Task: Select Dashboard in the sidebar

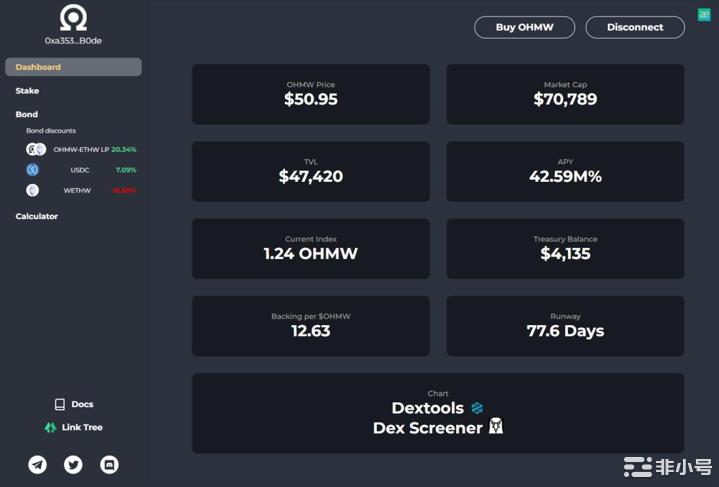Action: pos(73,67)
